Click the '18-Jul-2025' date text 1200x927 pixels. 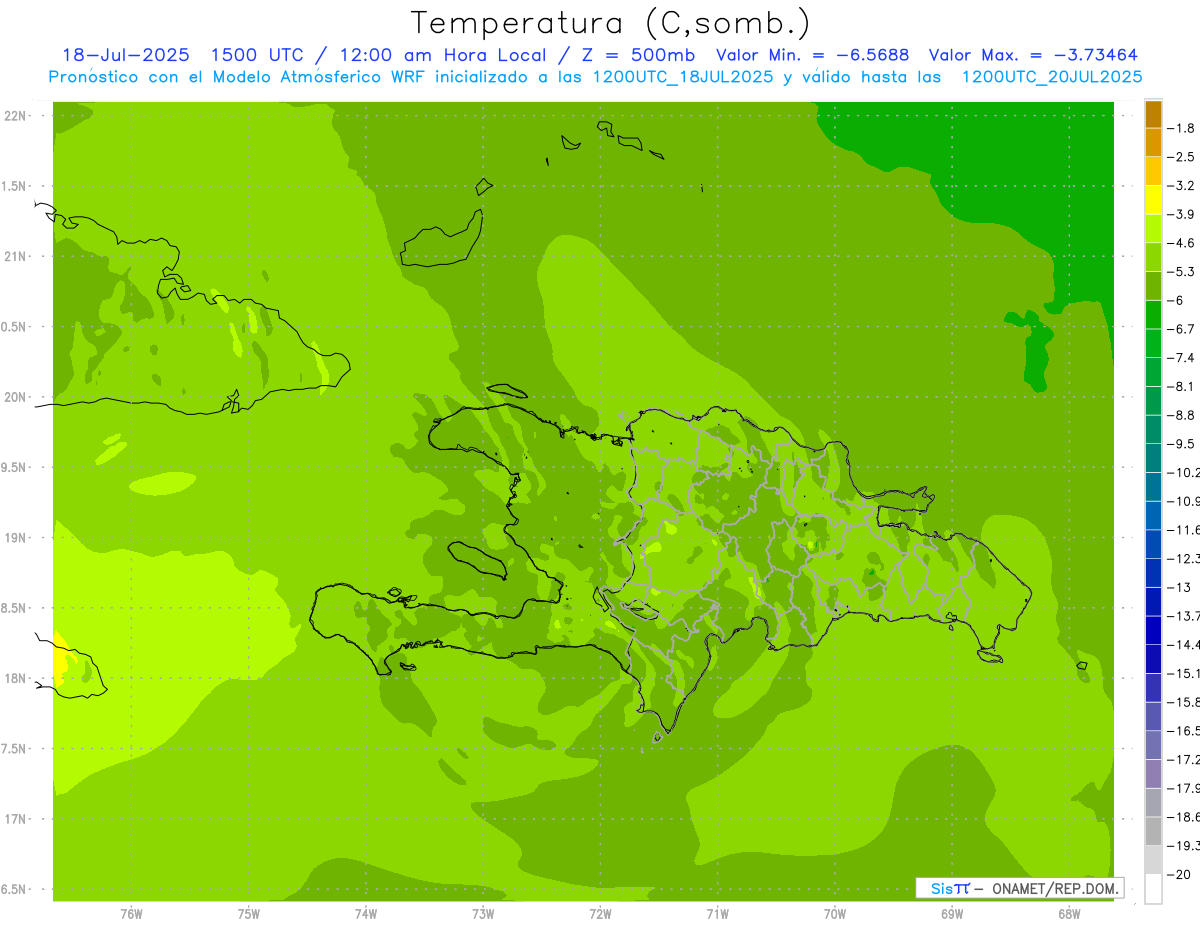(x=126, y=55)
